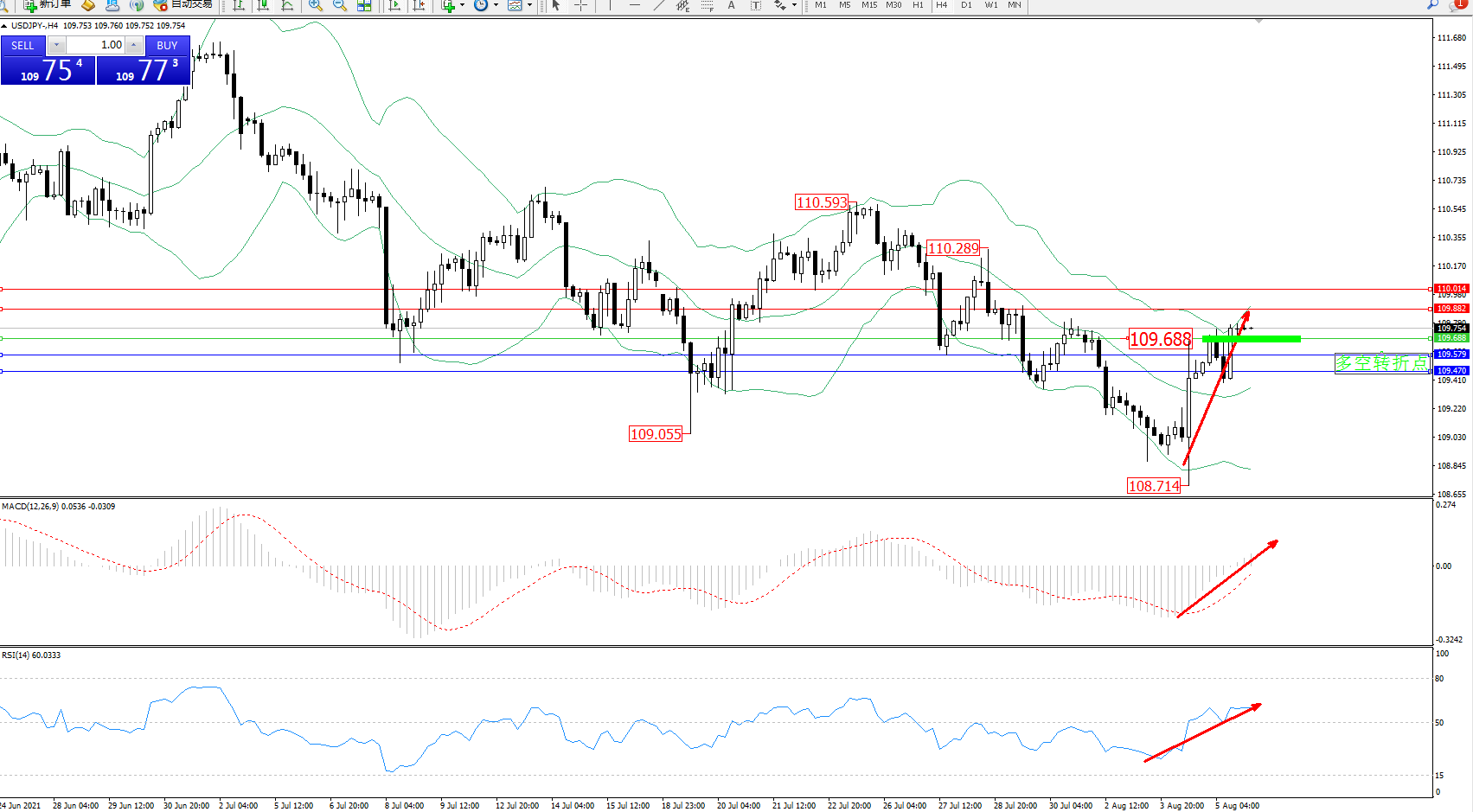Toggle the one-click trading panel triangle
The image size is (1473, 812).
point(4,26)
